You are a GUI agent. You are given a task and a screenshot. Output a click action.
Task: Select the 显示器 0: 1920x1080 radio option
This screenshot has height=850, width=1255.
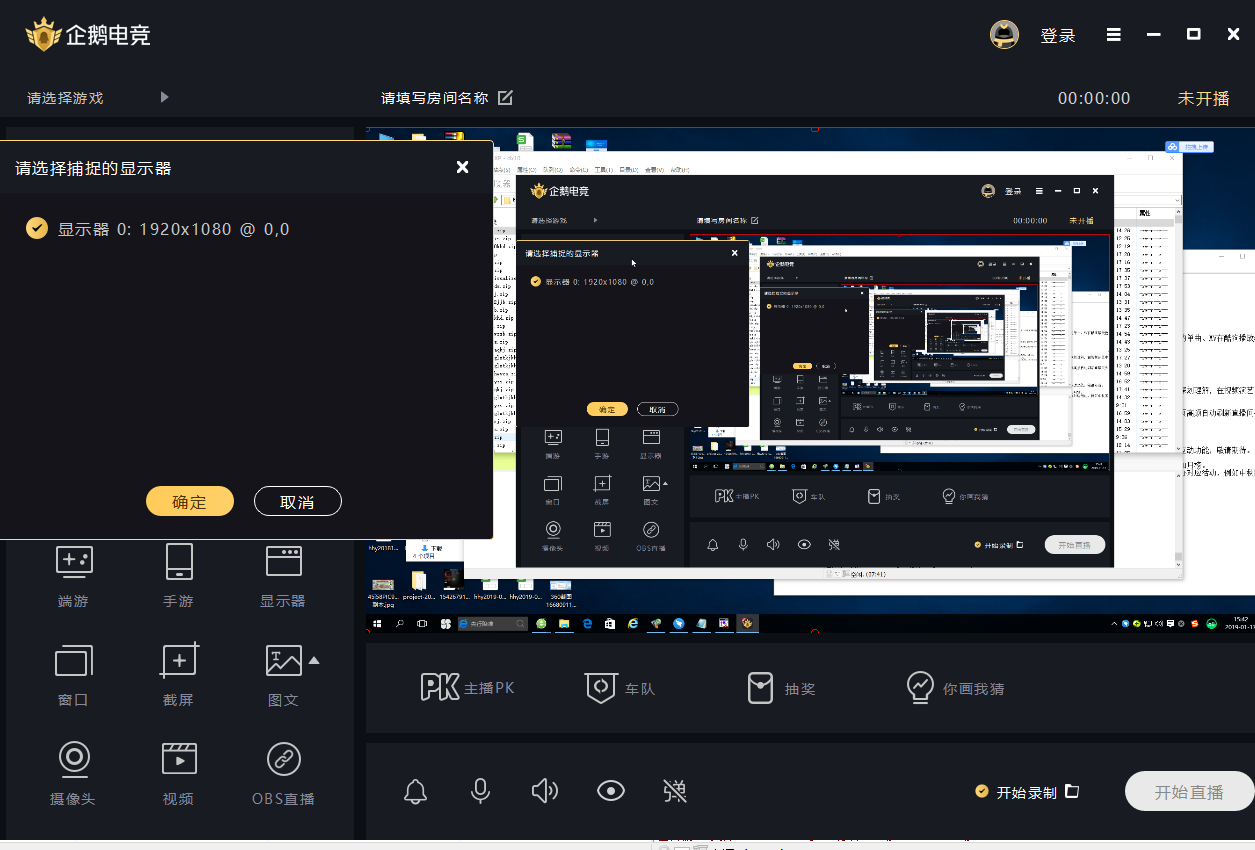[36, 229]
